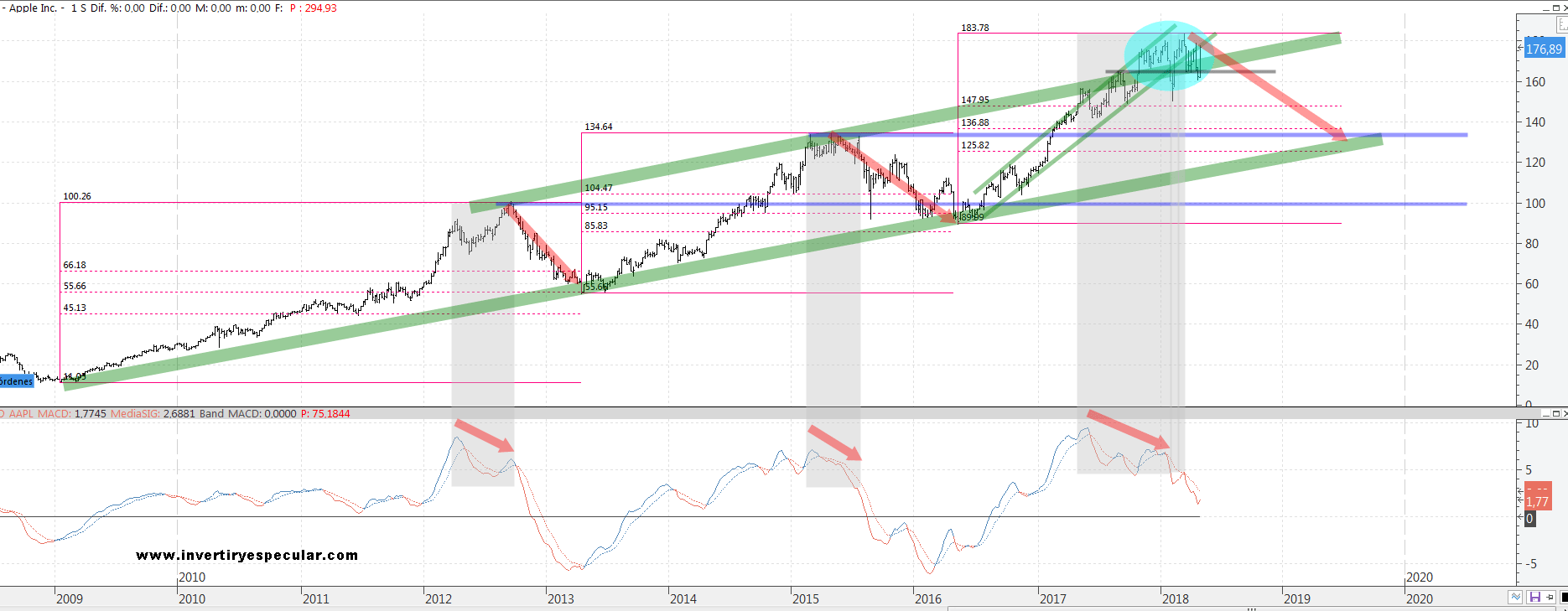
Task: Click the purple save floppy disk icon
Action: tap(1534, 598)
